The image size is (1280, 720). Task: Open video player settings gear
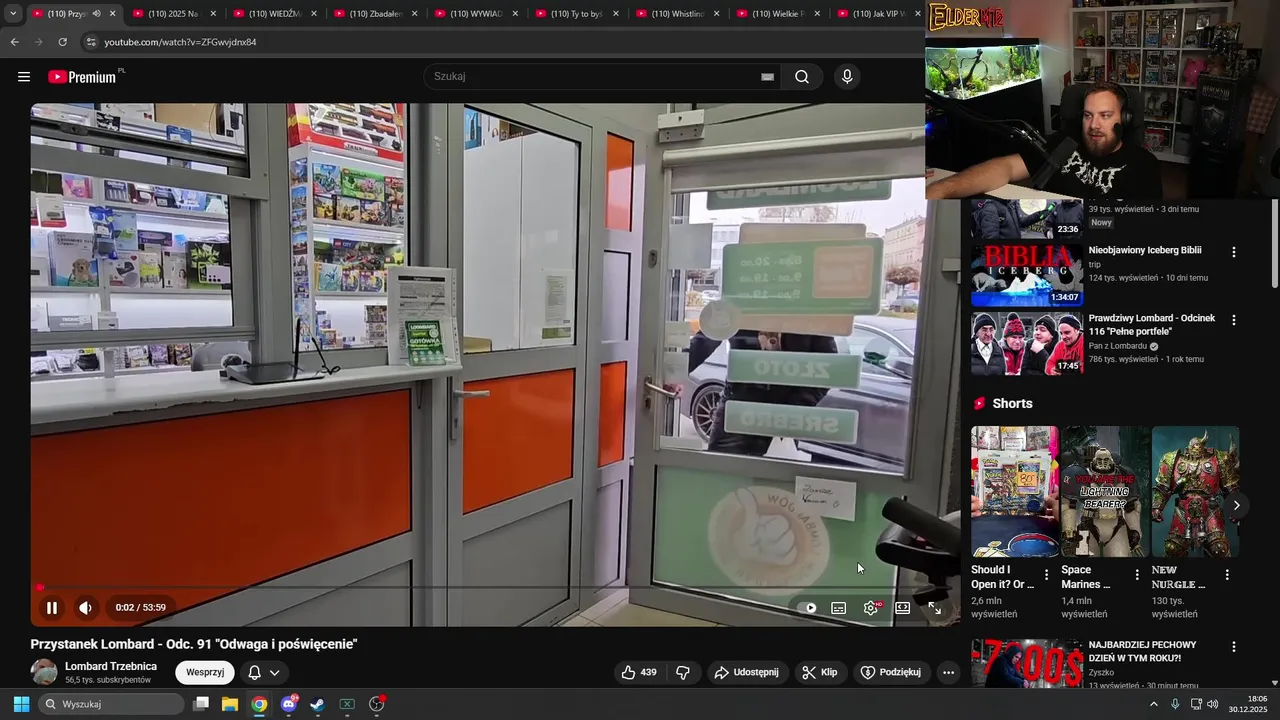(872, 608)
